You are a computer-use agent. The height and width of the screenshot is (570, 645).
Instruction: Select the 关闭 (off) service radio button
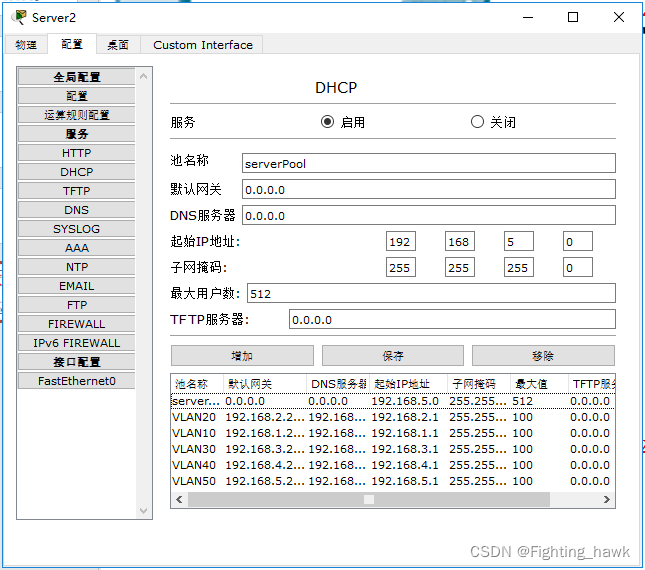click(477, 122)
